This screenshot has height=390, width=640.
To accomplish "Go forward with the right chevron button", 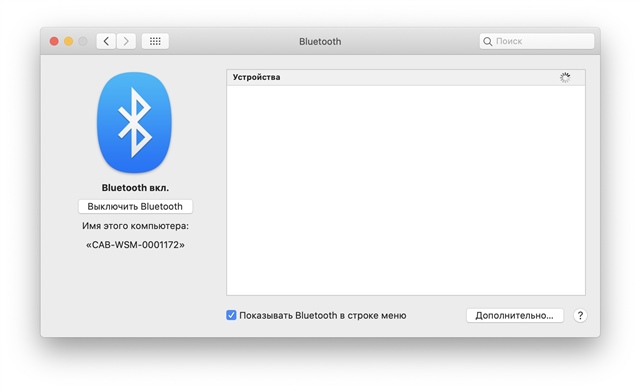I will tap(126, 41).
